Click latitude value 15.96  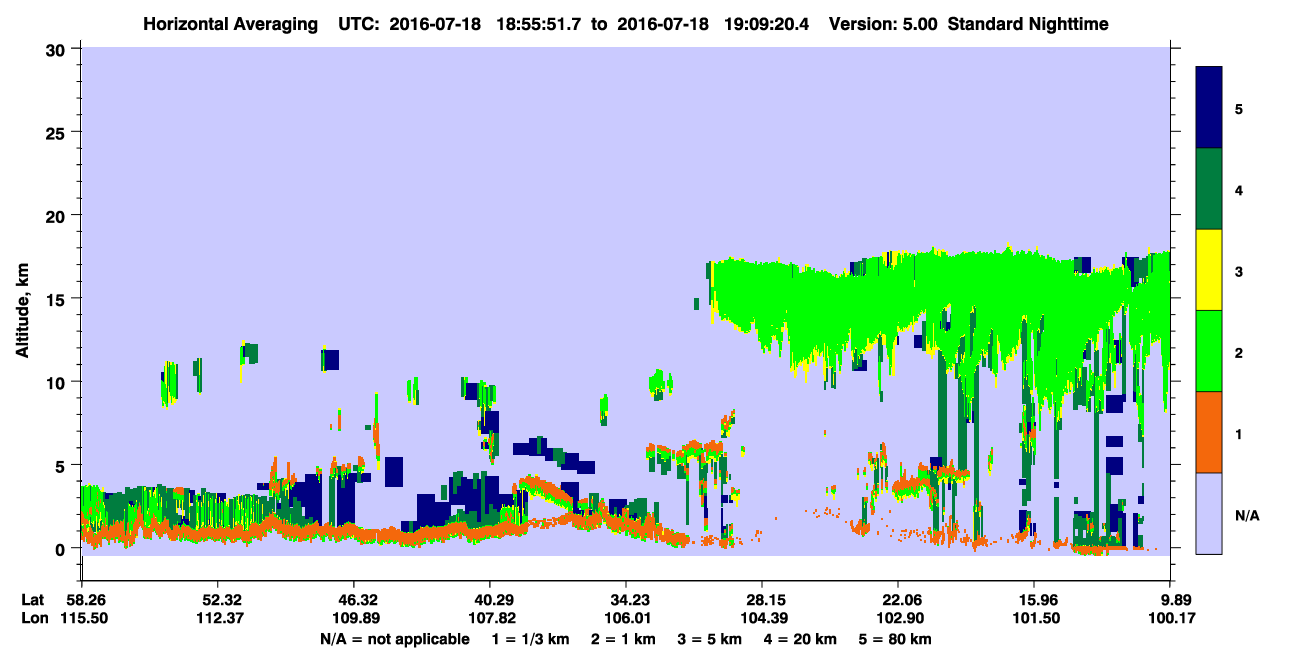(x=1034, y=600)
